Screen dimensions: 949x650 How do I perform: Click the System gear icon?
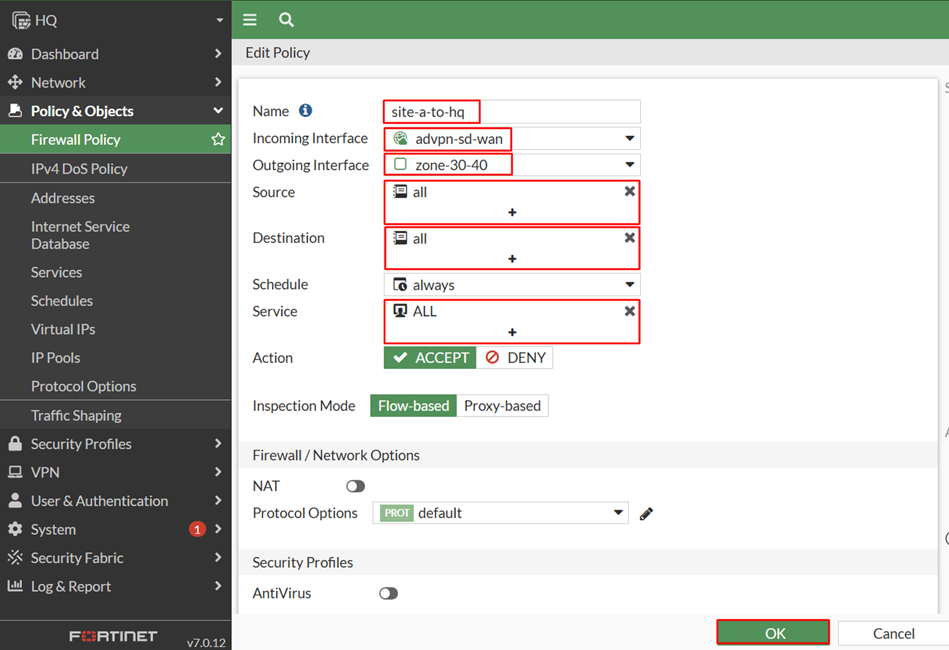tap(15, 529)
